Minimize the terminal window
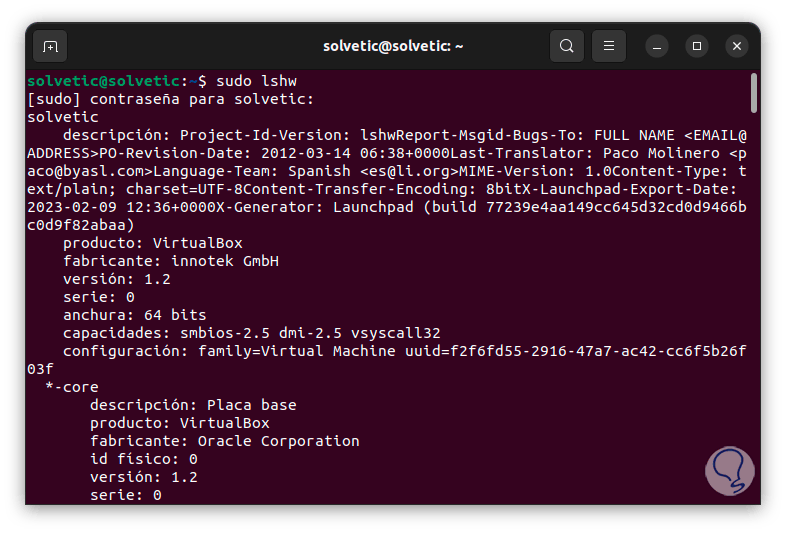The image size is (786, 533). 657,46
